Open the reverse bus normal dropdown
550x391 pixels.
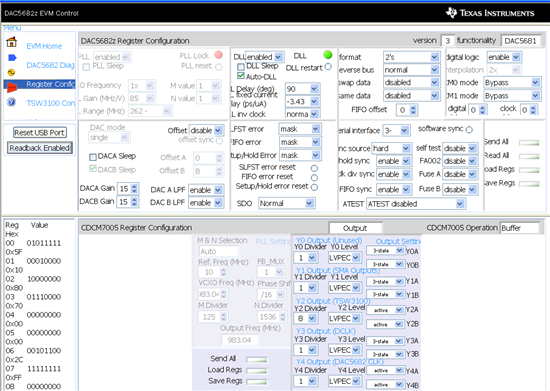(x=411, y=70)
